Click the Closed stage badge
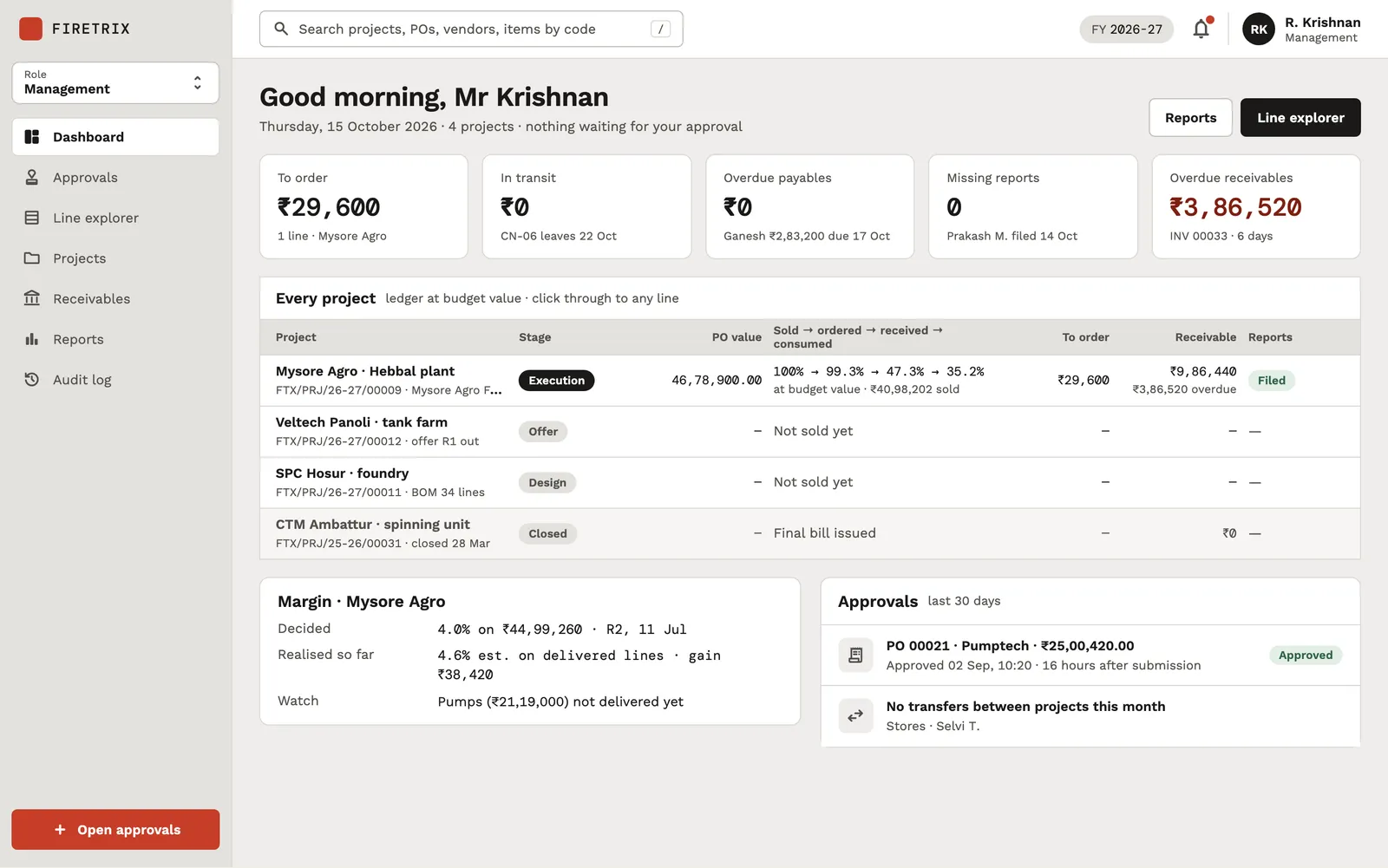The image size is (1388, 868). point(547,534)
